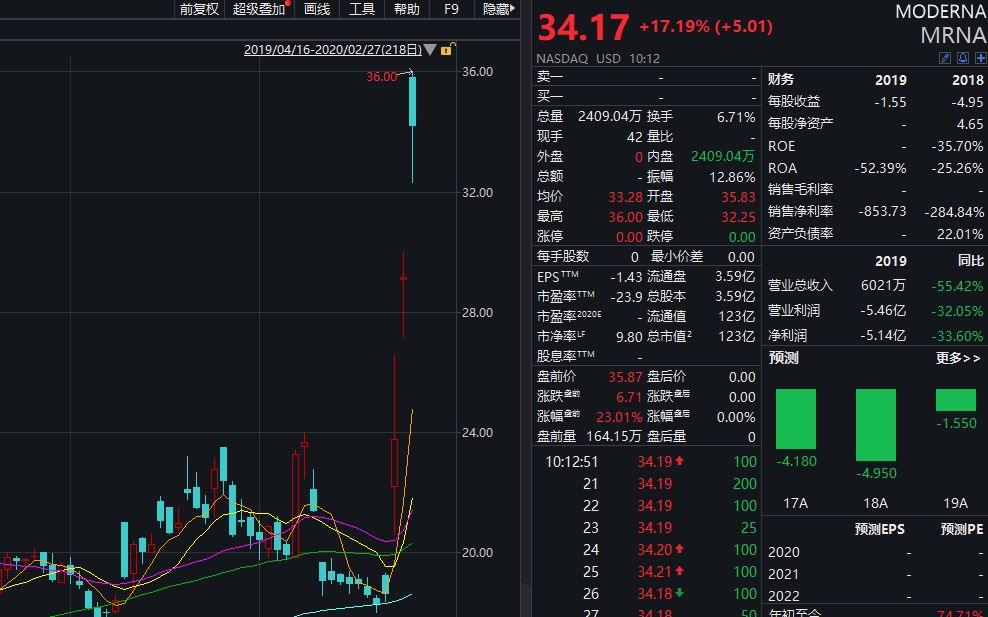This screenshot has height=617, width=988.
Task: Click the 每股收益 -1.55 EPS value
Action: point(890,102)
